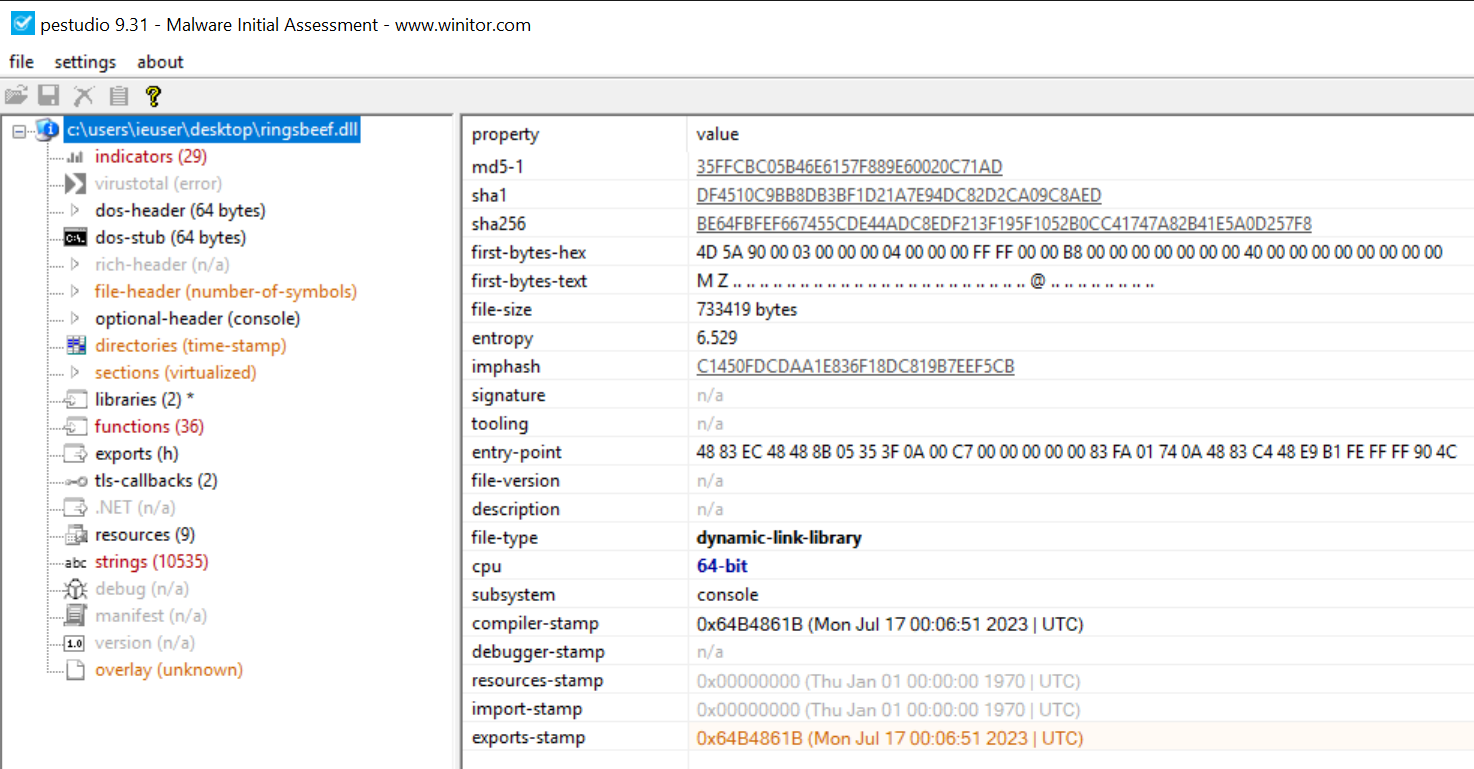Click the version 1.0 icon
The height and width of the screenshot is (769, 1474).
coord(75,643)
